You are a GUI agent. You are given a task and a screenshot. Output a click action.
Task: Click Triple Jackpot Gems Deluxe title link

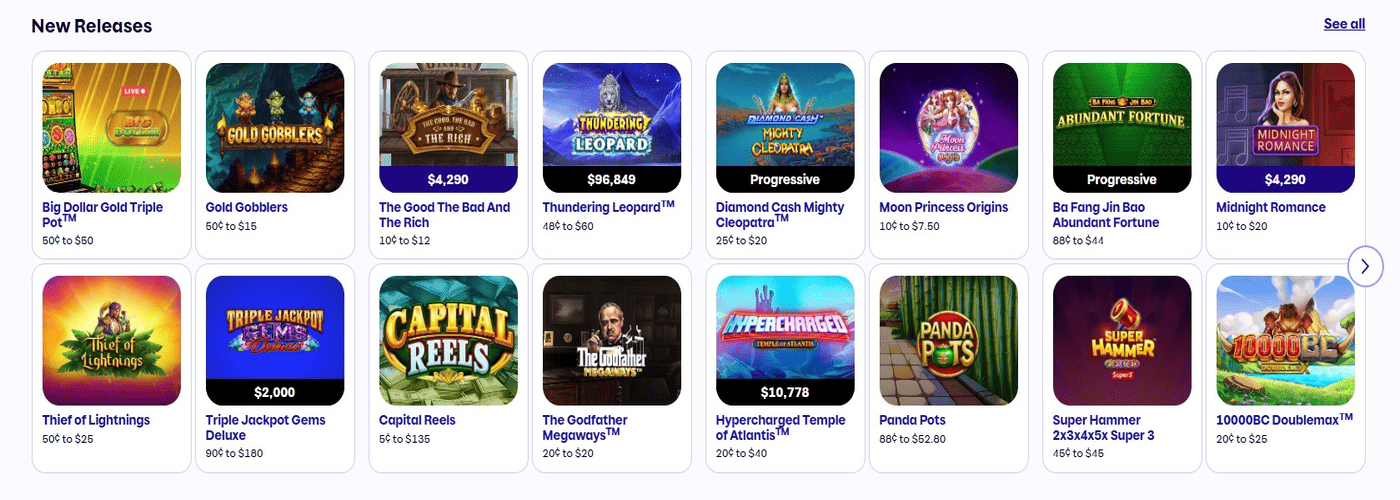[x=264, y=428]
